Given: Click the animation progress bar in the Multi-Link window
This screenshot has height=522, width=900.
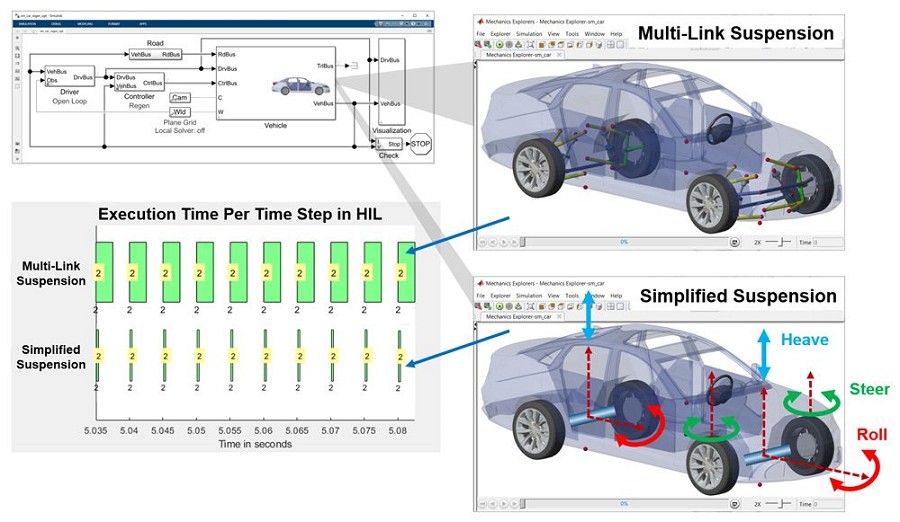Looking at the screenshot, I should [x=623, y=242].
